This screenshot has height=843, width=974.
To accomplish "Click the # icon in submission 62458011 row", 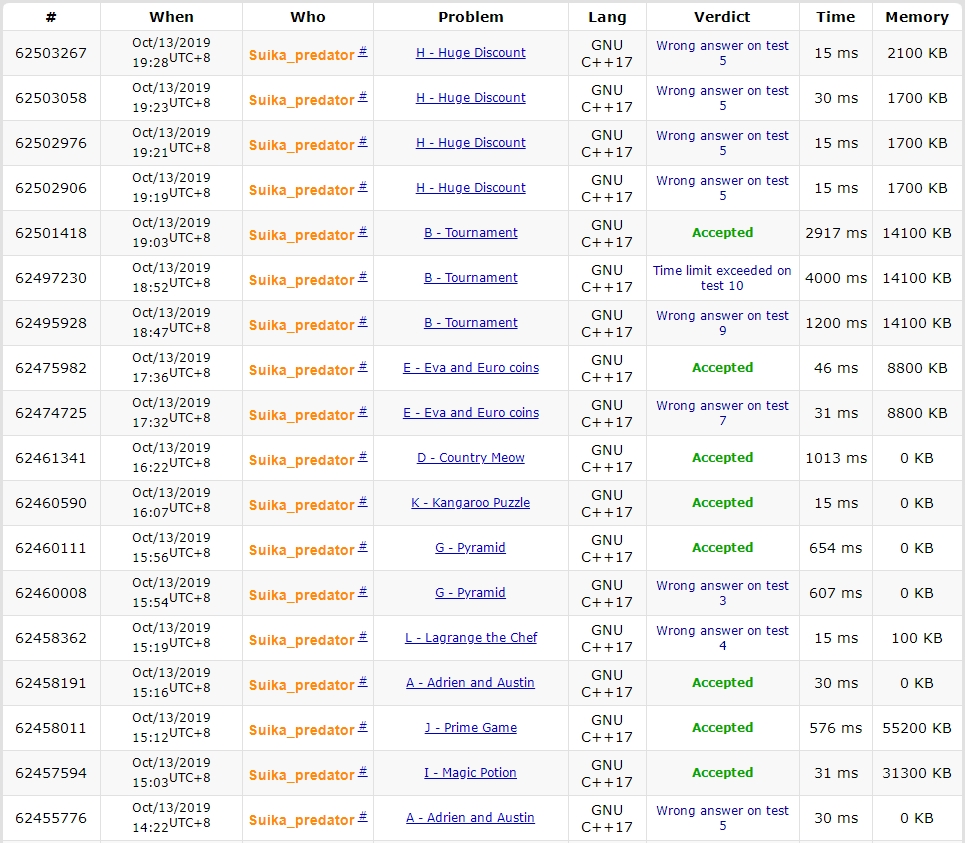I will coord(363,726).
